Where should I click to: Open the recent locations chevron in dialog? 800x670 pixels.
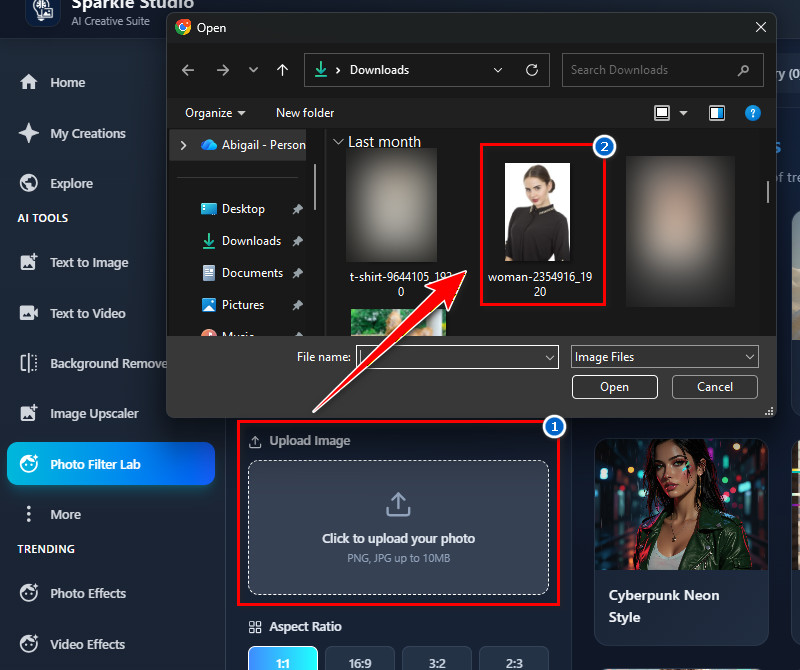[x=253, y=70]
